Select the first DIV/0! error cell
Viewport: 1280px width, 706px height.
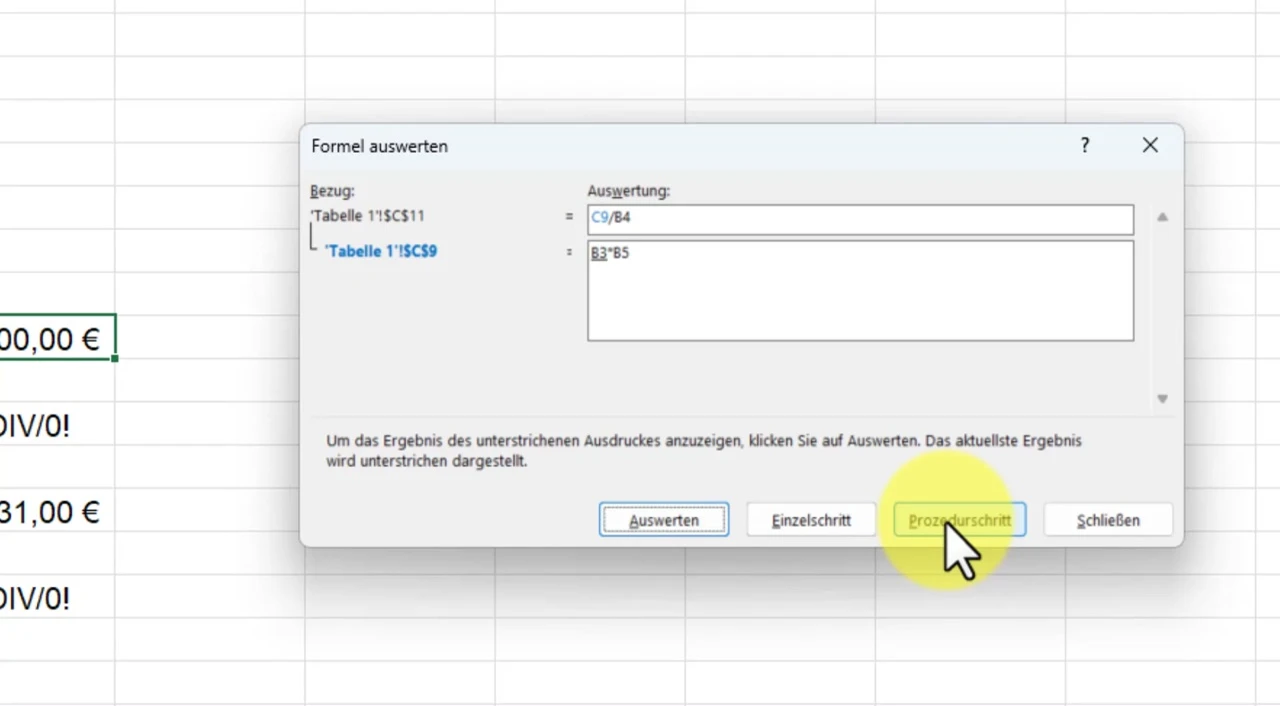57,426
